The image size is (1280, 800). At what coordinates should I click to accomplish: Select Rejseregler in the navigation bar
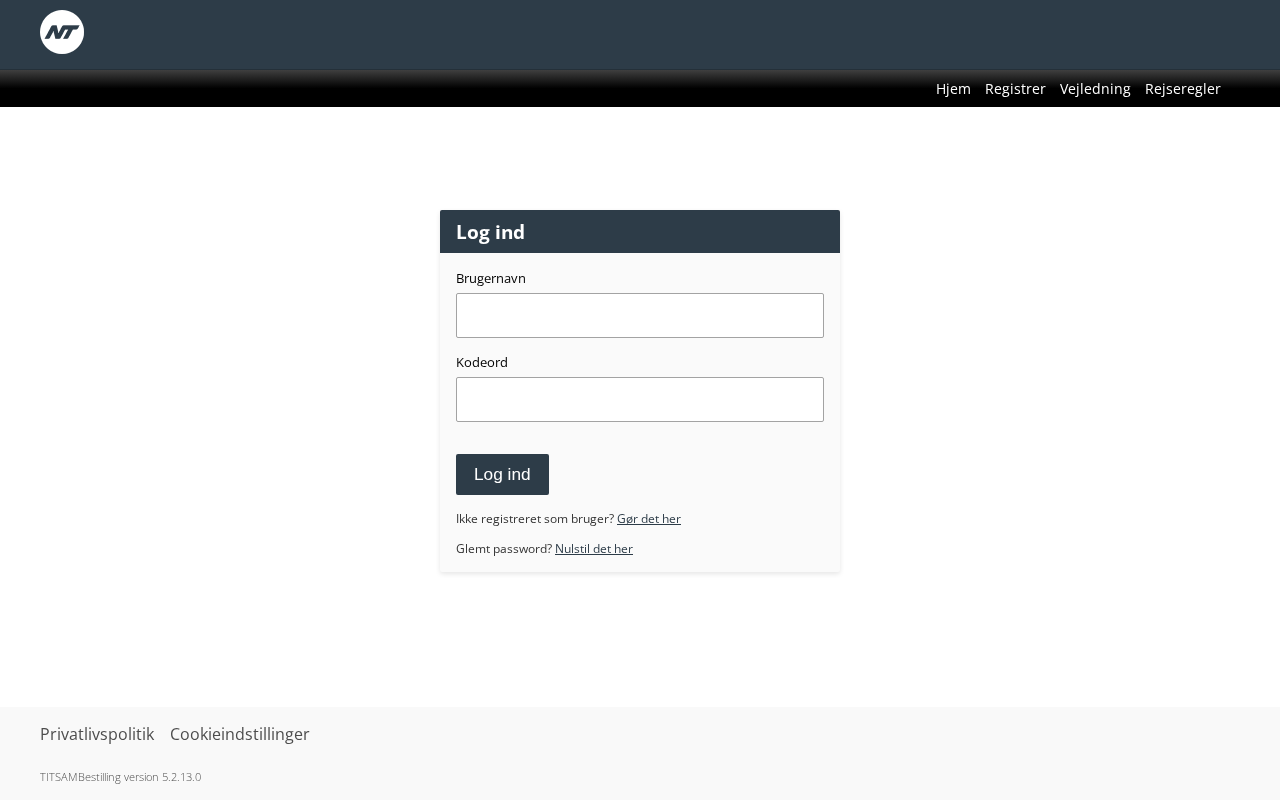[x=1182, y=88]
